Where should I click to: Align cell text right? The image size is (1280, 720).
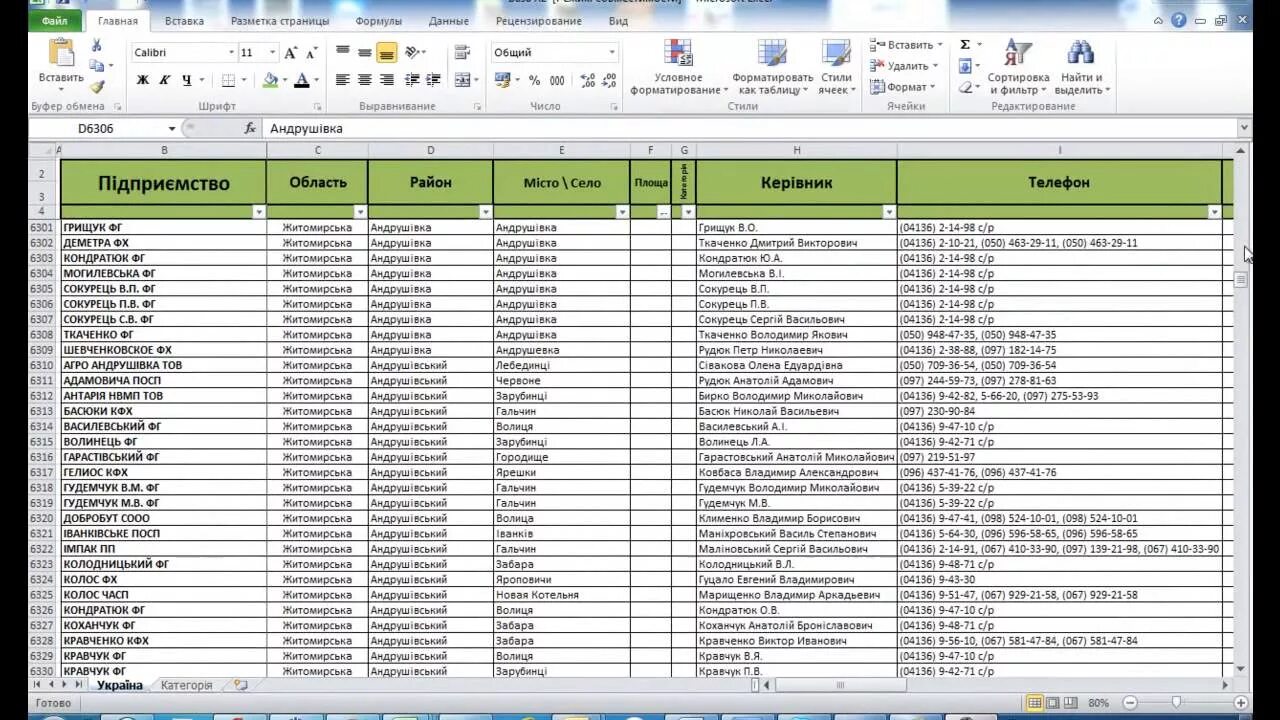pos(387,80)
